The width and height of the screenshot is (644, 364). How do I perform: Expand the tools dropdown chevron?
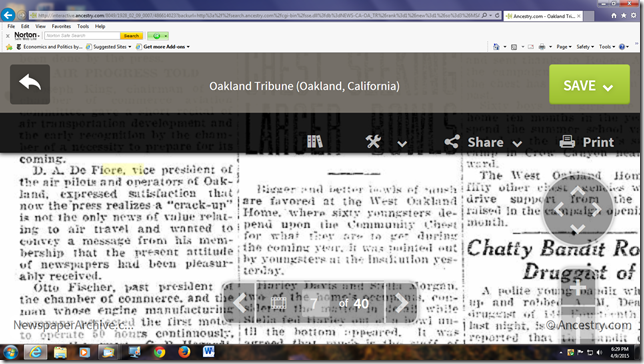pyautogui.click(x=402, y=144)
